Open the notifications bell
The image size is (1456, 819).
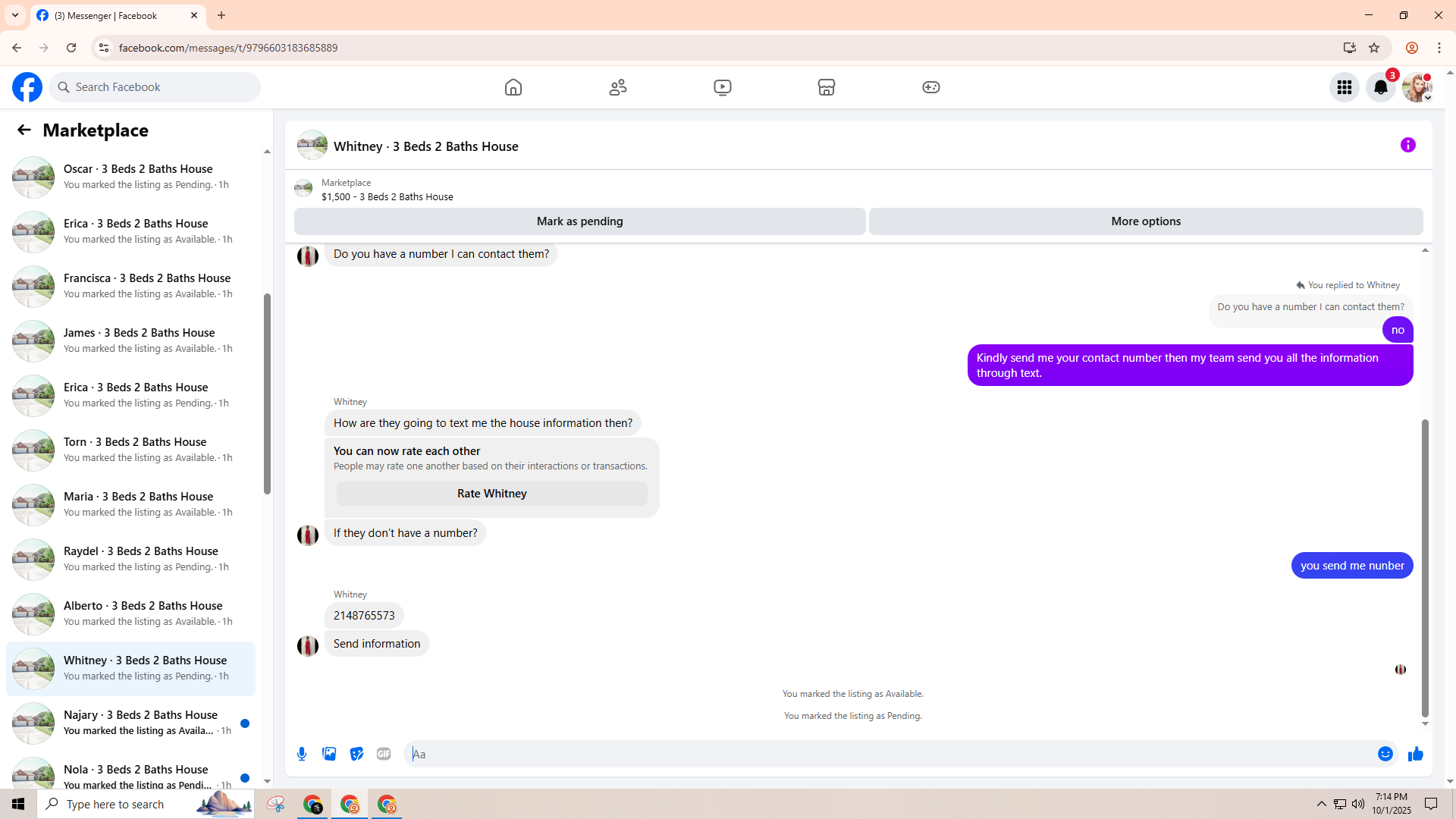coord(1381,87)
